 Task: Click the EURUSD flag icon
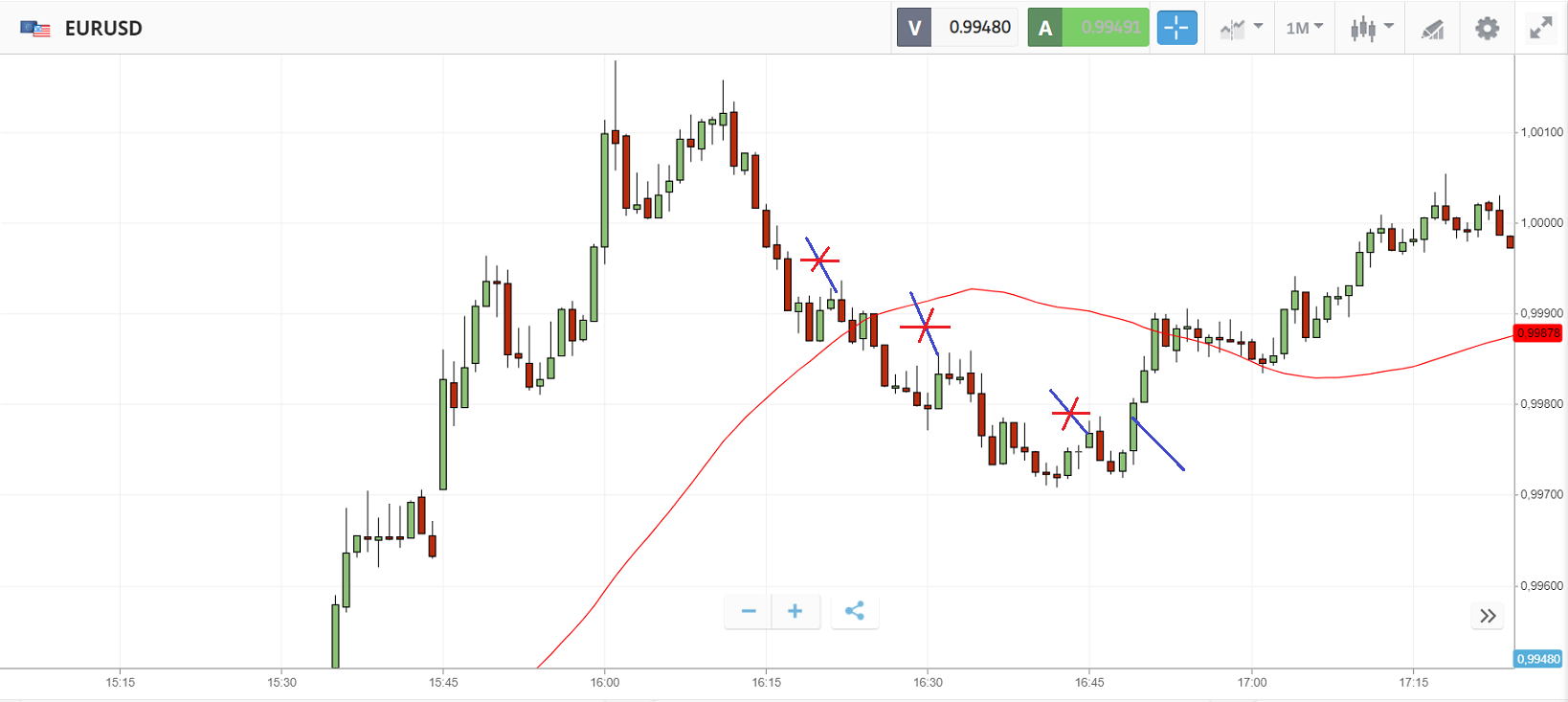35,29
